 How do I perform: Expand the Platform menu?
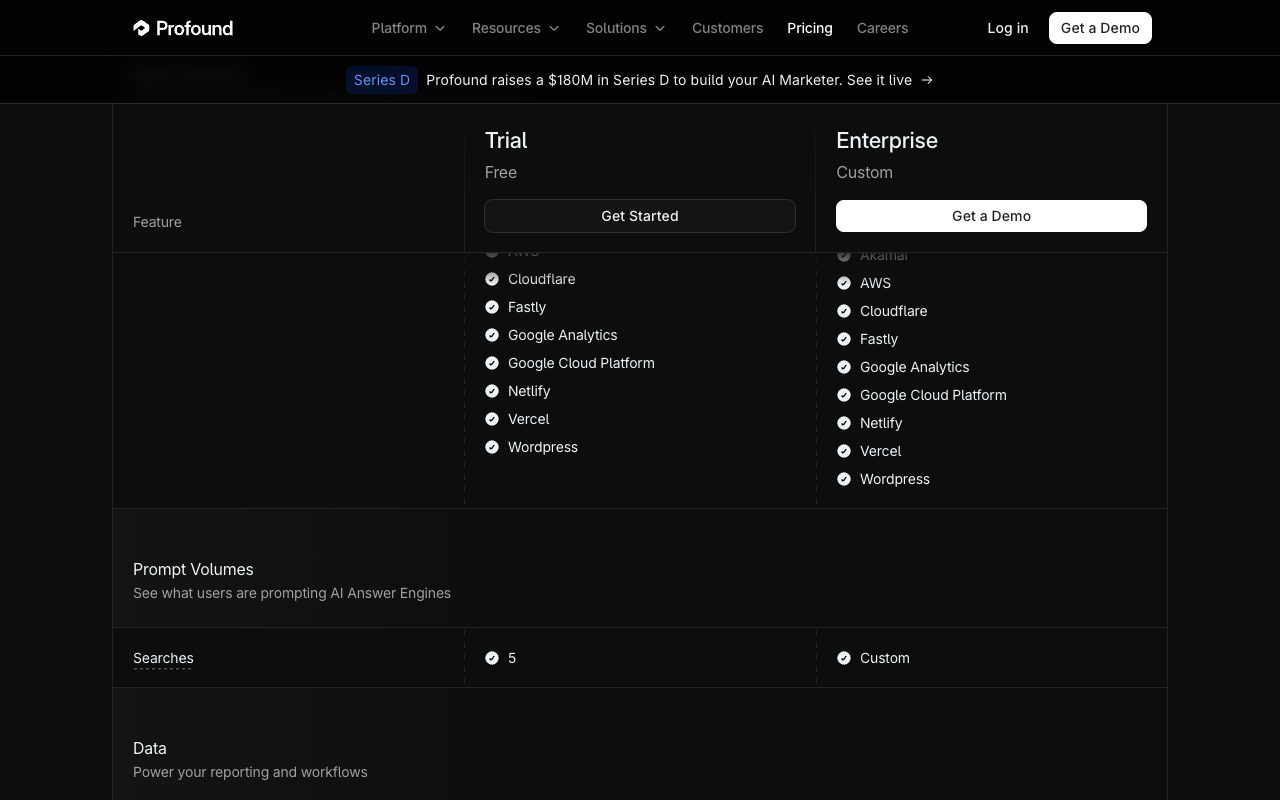coord(408,28)
